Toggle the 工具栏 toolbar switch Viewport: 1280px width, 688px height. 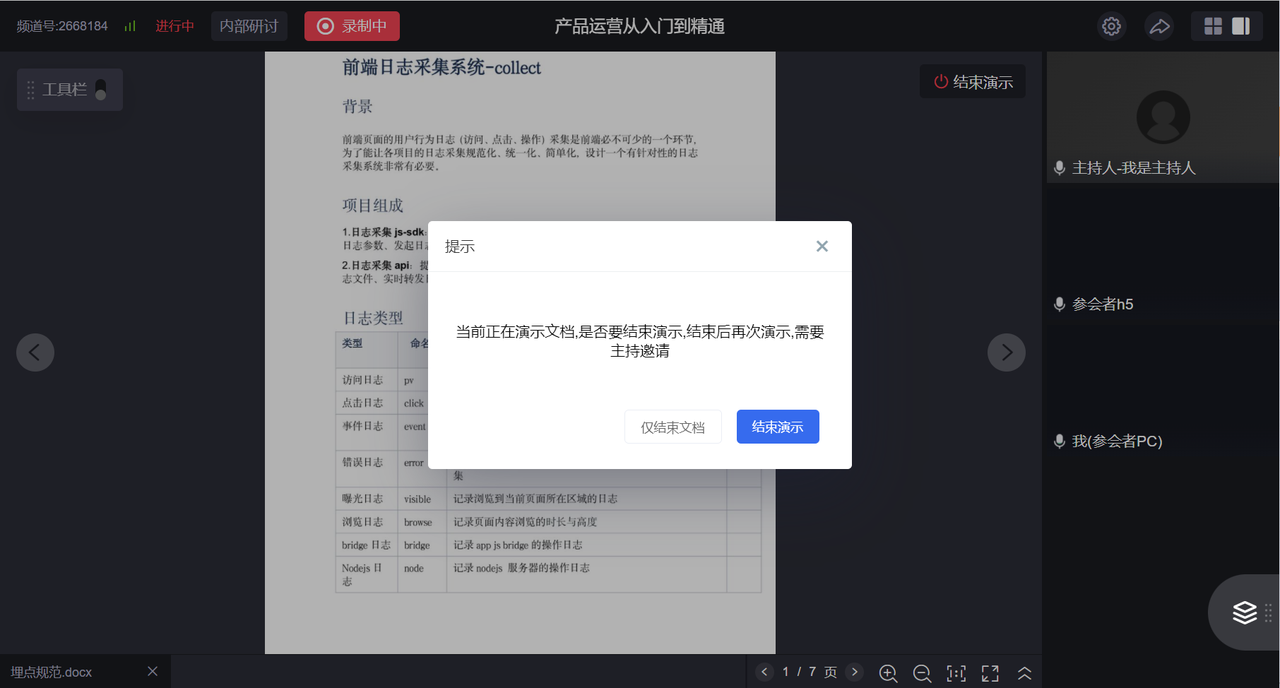pyautogui.click(x=100, y=90)
